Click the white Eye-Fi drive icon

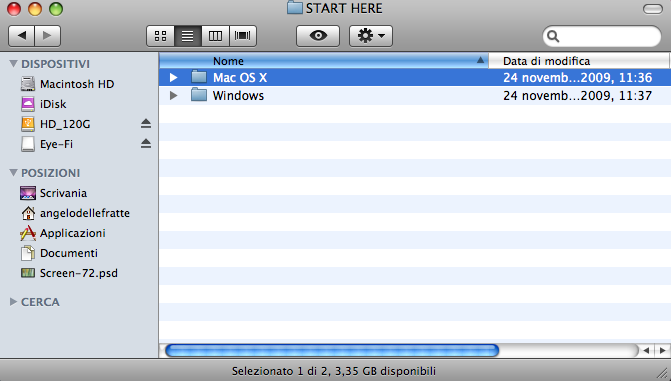pos(28,144)
